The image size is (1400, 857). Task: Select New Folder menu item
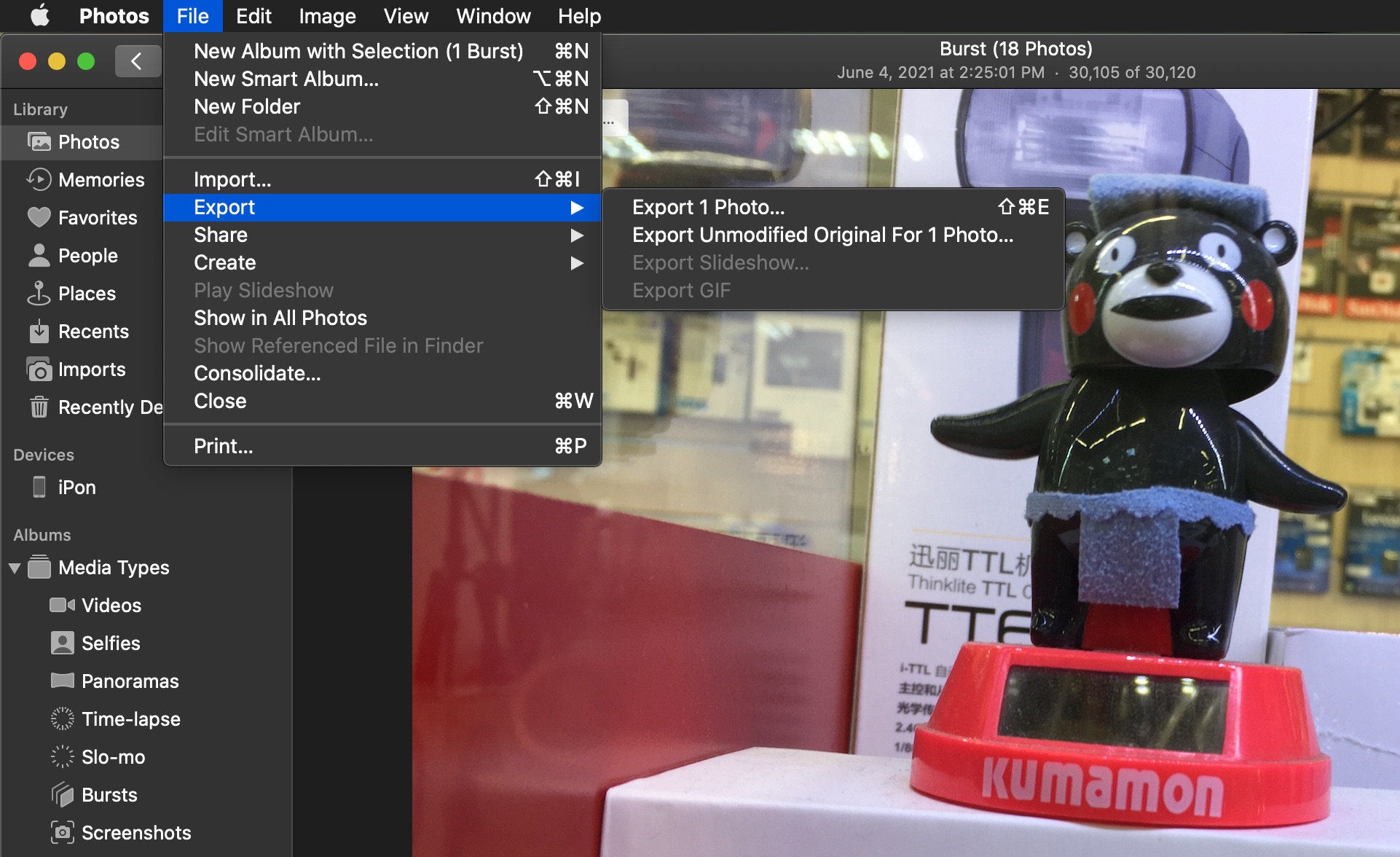pos(382,106)
